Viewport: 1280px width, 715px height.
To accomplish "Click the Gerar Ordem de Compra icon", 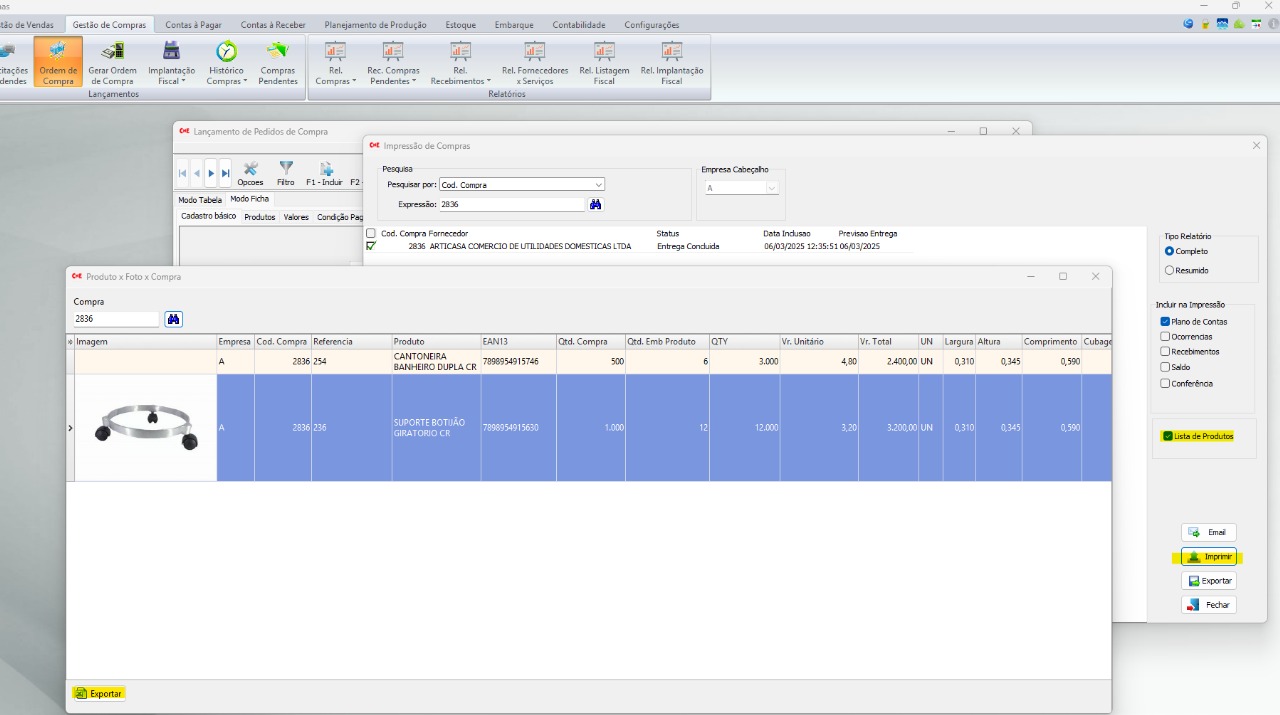I will 112,61.
